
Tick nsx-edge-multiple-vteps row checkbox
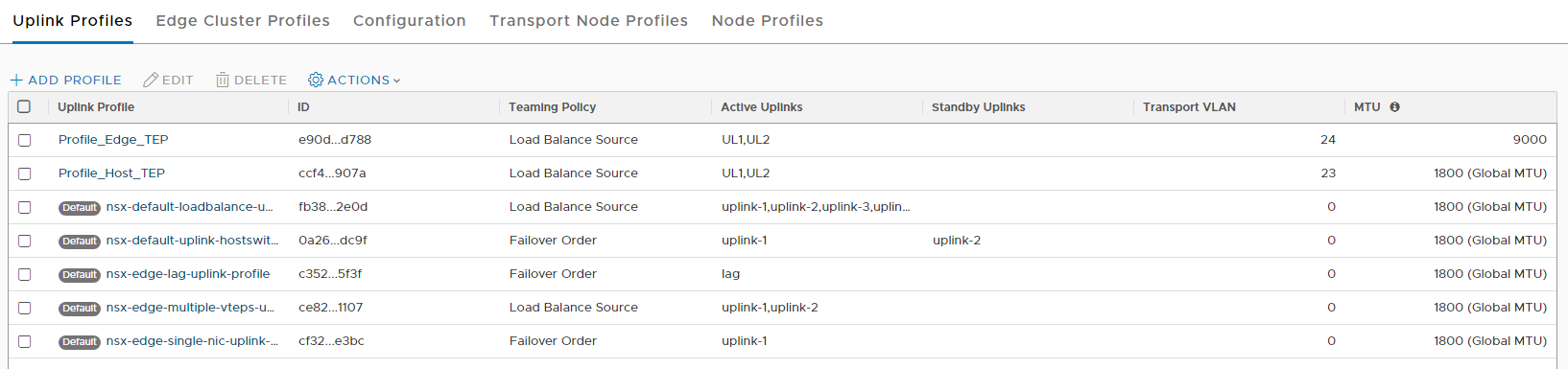pyautogui.click(x=24, y=308)
